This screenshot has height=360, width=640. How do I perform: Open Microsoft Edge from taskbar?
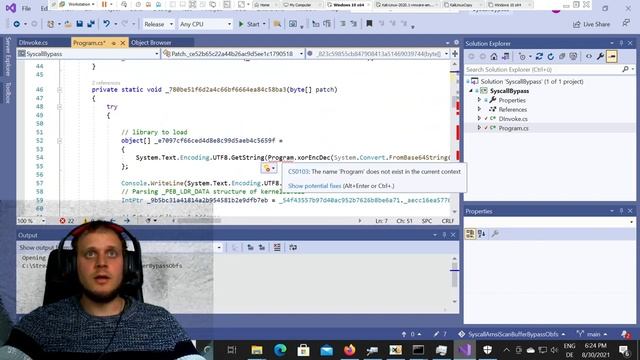(x=280, y=350)
